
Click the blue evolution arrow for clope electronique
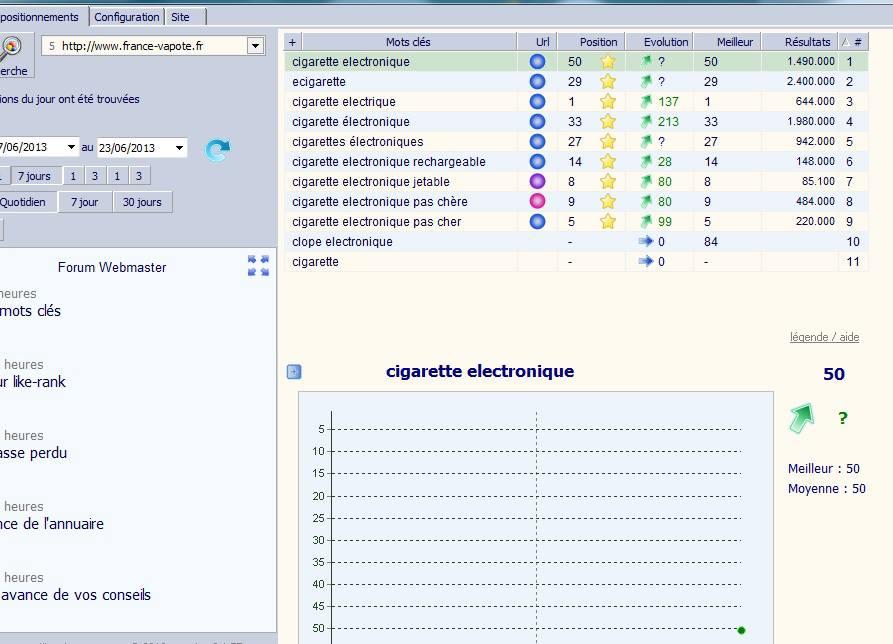coord(646,241)
